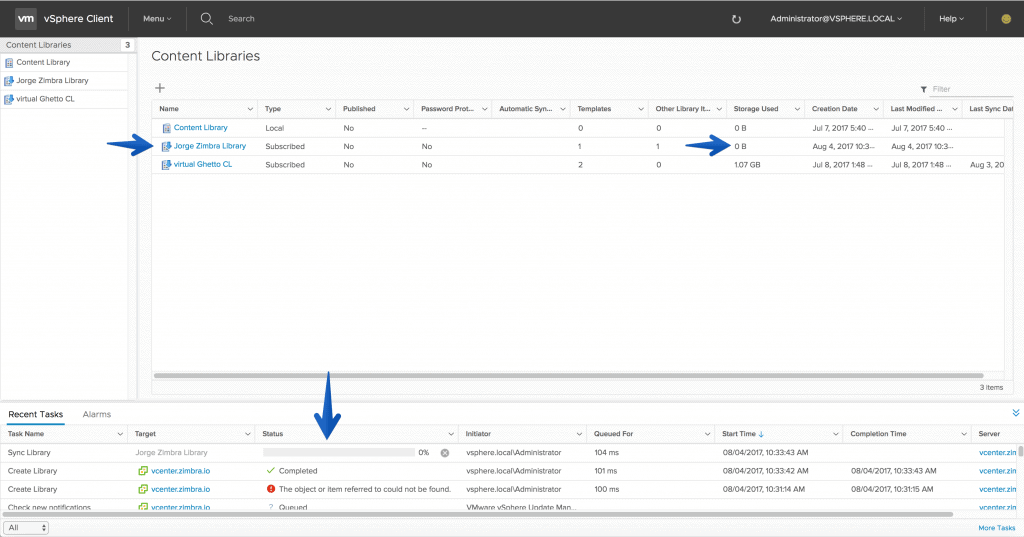Click the icon beside Content Library table row

[167, 128]
